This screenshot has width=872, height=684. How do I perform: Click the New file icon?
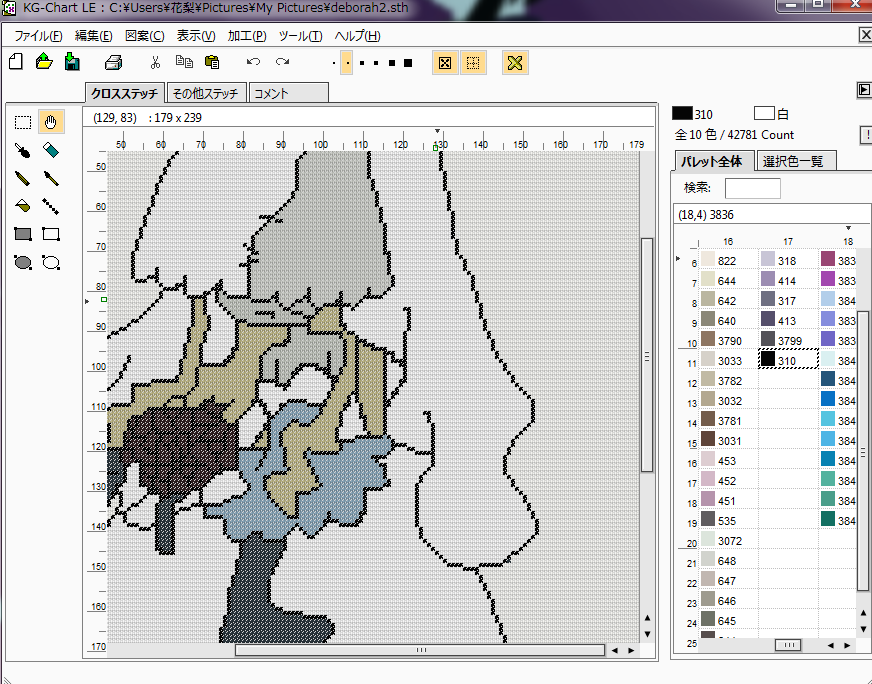click(x=16, y=62)
